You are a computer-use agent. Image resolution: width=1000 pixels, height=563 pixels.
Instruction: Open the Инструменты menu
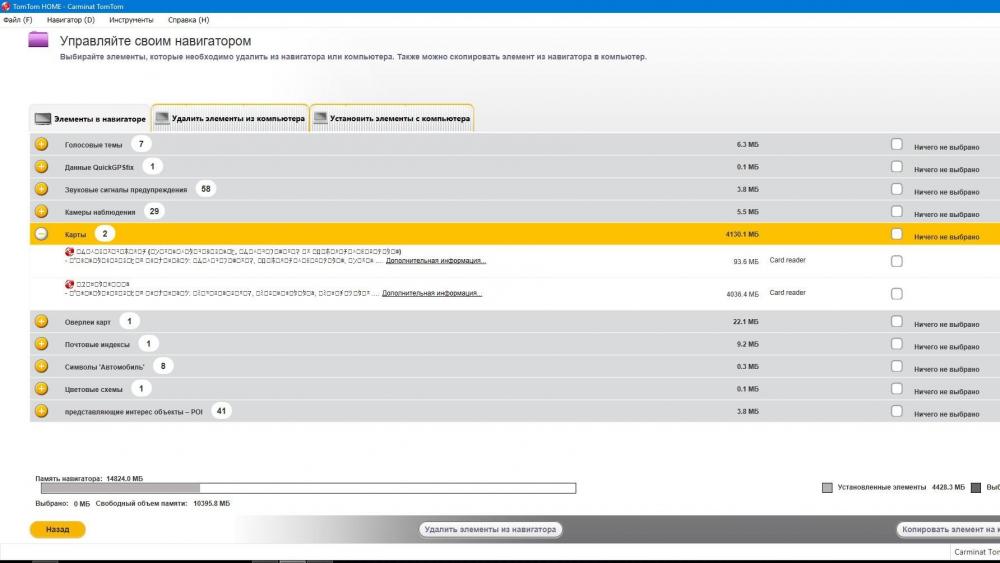[x=131, y=20]
